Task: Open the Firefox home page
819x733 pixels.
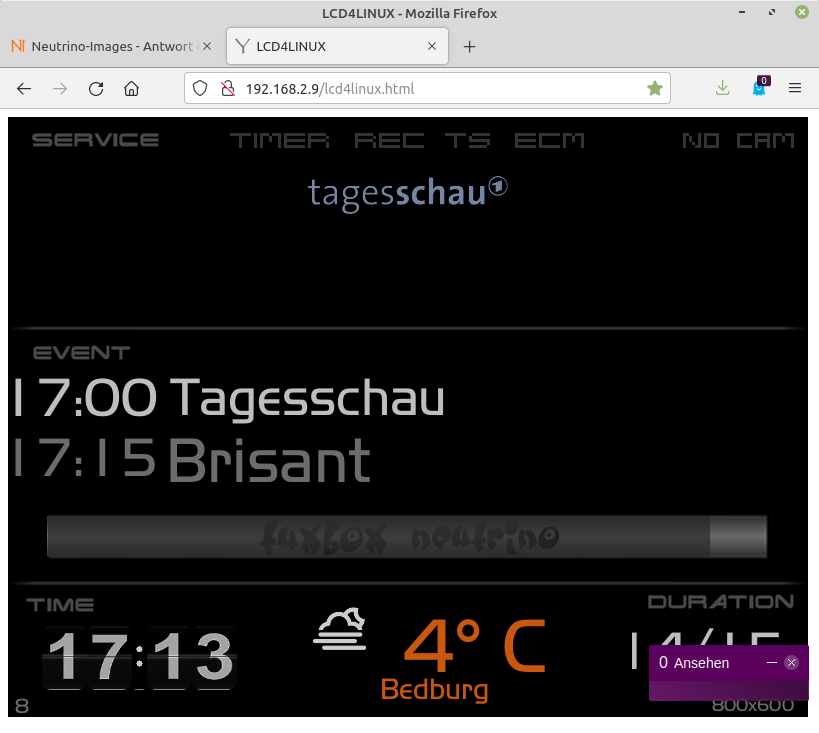Action: click(x=131, y=88)
